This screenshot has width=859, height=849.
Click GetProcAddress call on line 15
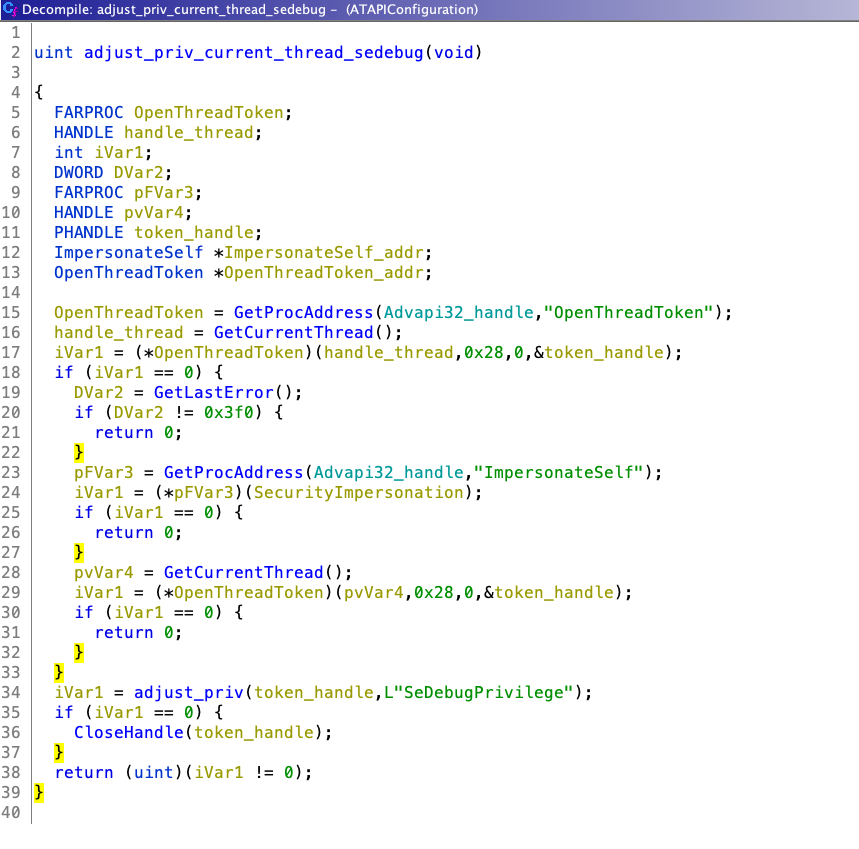tap(303, 312)
